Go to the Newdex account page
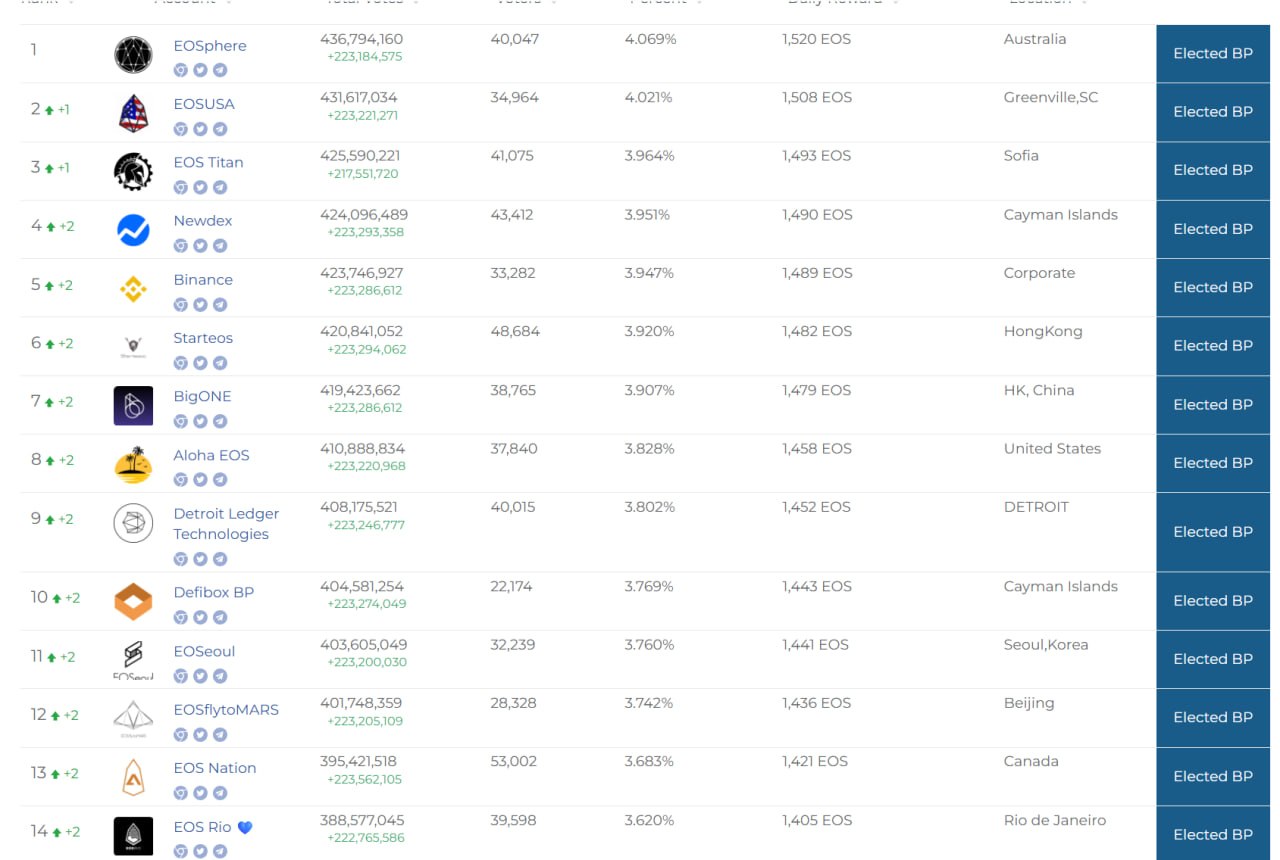This screenshot has width=1280, height=860. (203, 220)
